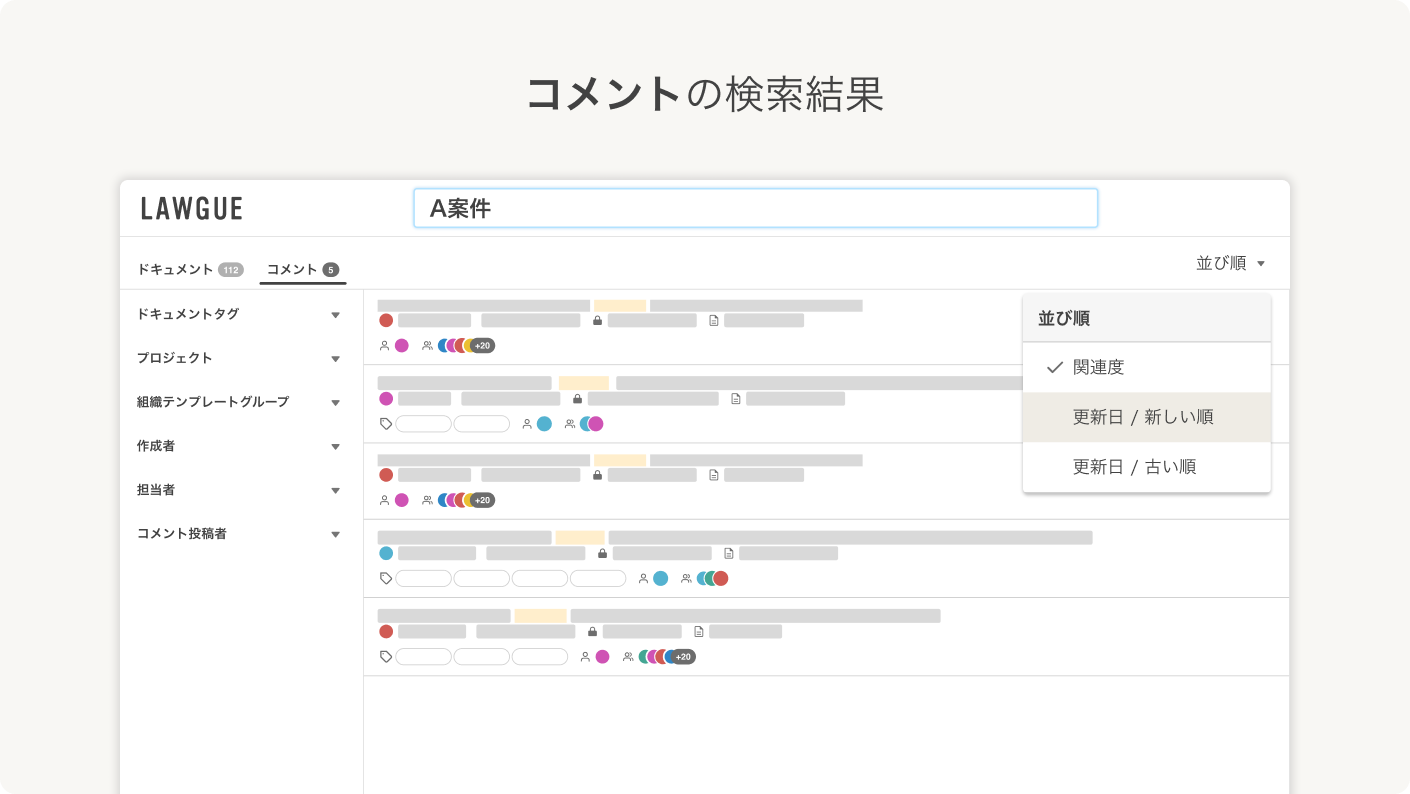The image size is (1410, 794).
Task: Click the group avatar icon in the first result
Action: pos(427,345)
